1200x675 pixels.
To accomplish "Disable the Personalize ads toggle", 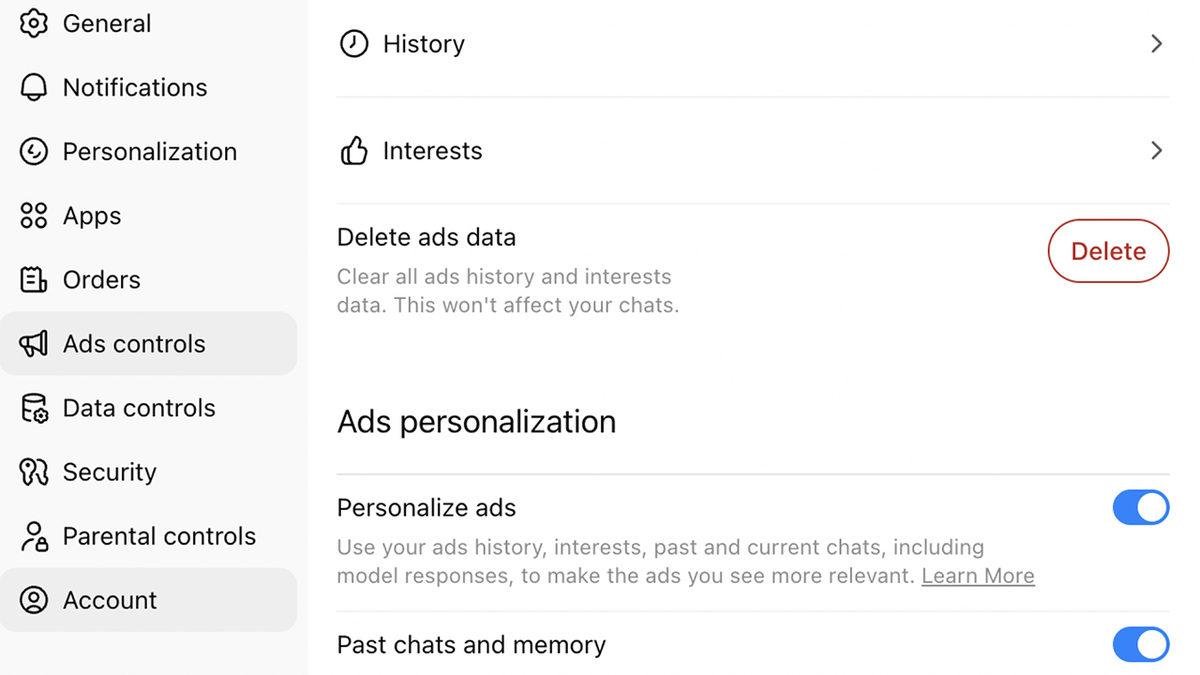I will click(1140, 508).
